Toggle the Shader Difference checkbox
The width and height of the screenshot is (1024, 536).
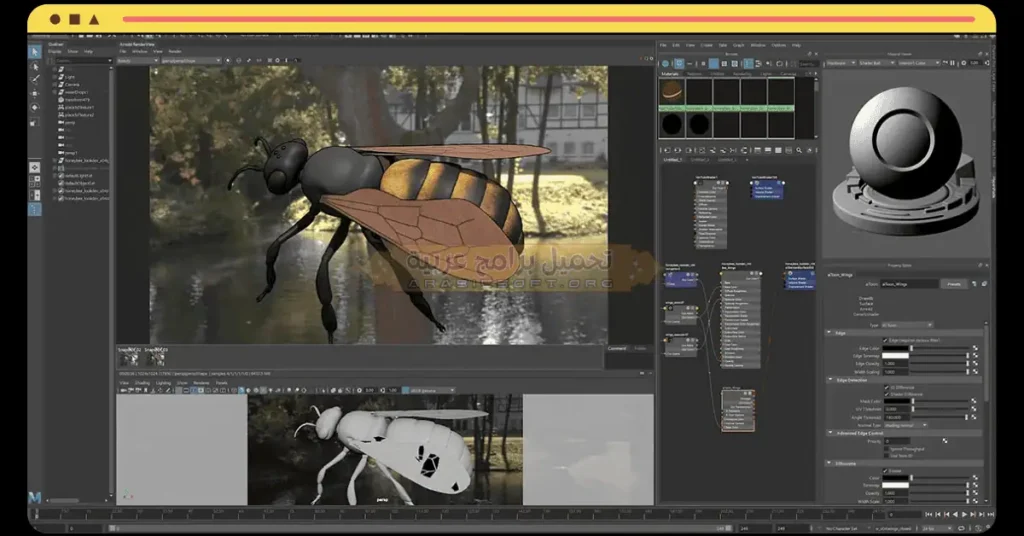point(887,394)
